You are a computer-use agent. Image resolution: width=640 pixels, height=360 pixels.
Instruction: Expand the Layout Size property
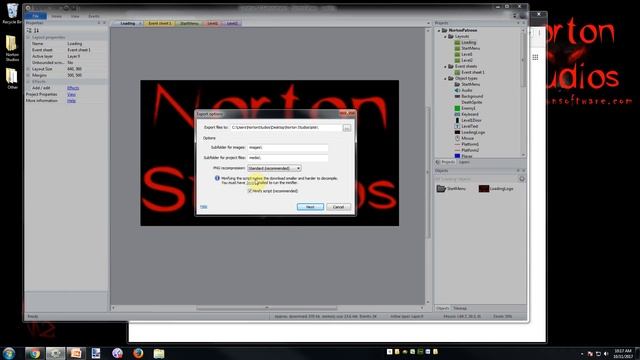pos(29,69)
